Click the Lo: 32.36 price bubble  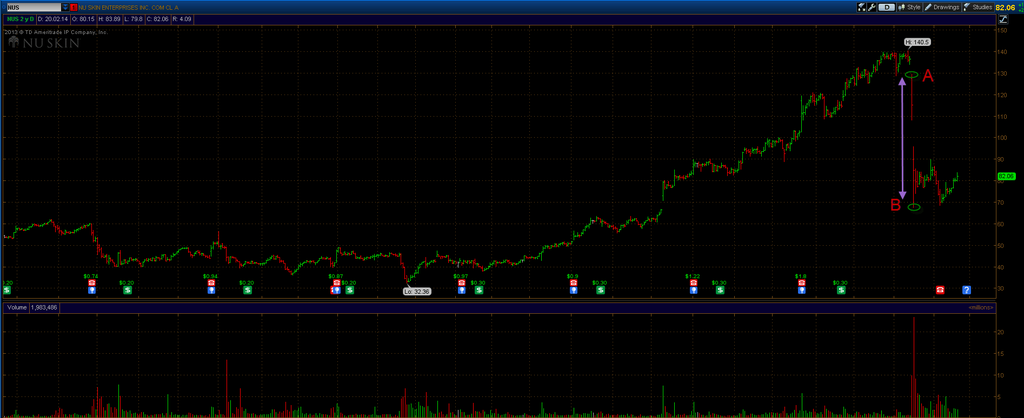(417, 291)
